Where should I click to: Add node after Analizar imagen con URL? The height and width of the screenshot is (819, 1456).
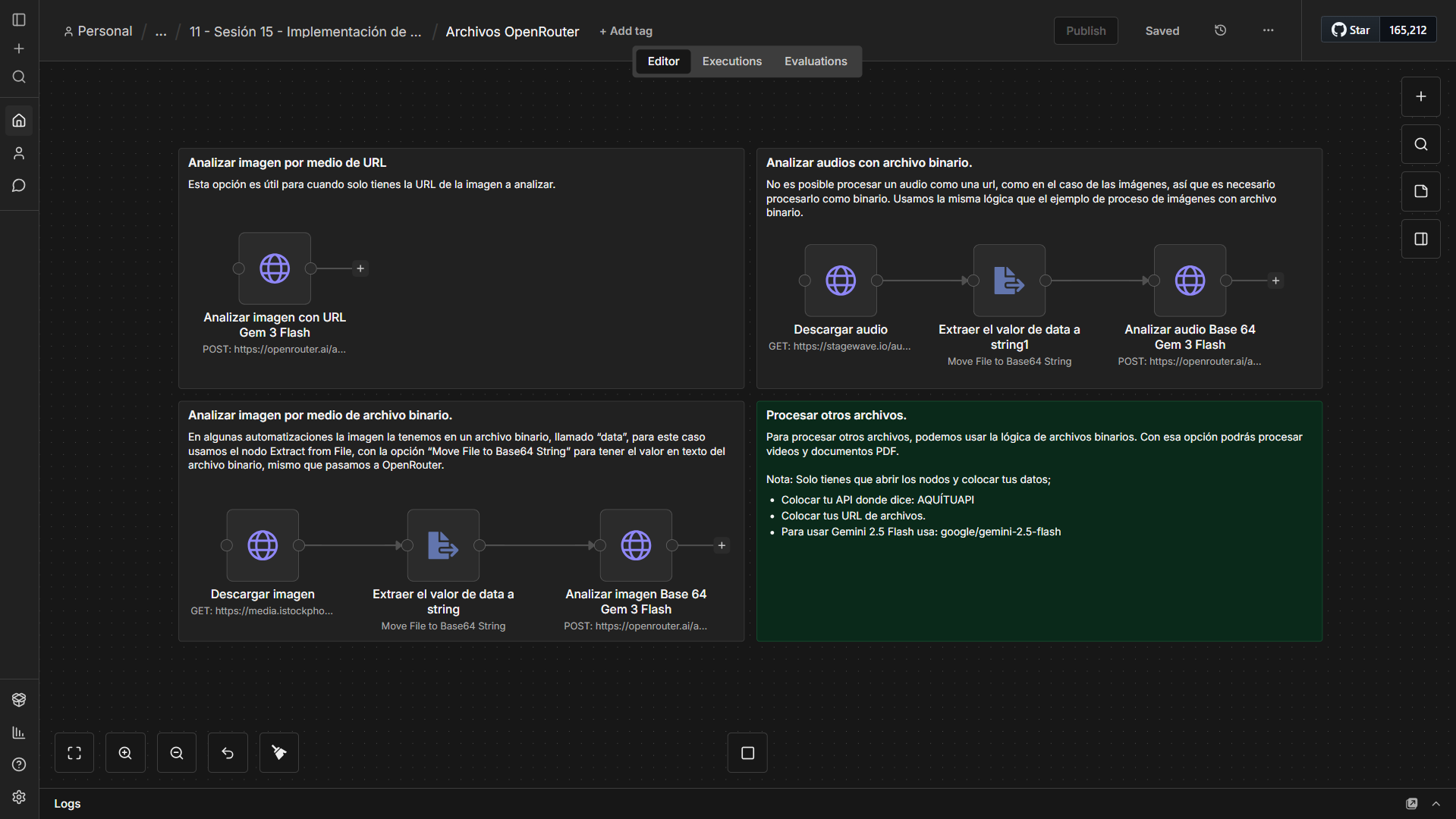click(x=360, y=268)
